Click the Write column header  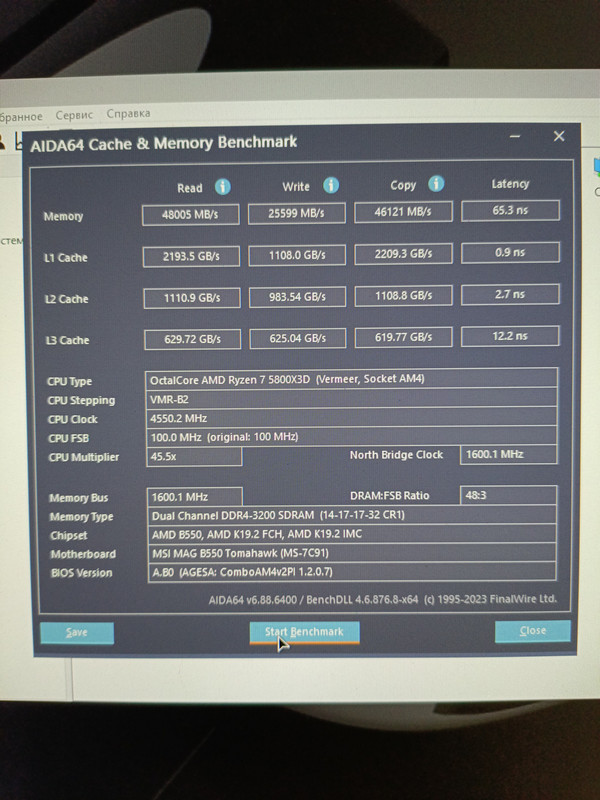[x=296, y=187]
